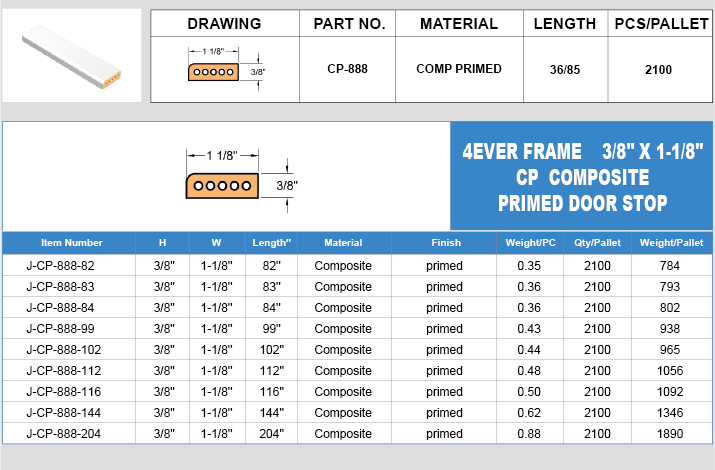Click pallet weight value 1346

tap(670, 413)
